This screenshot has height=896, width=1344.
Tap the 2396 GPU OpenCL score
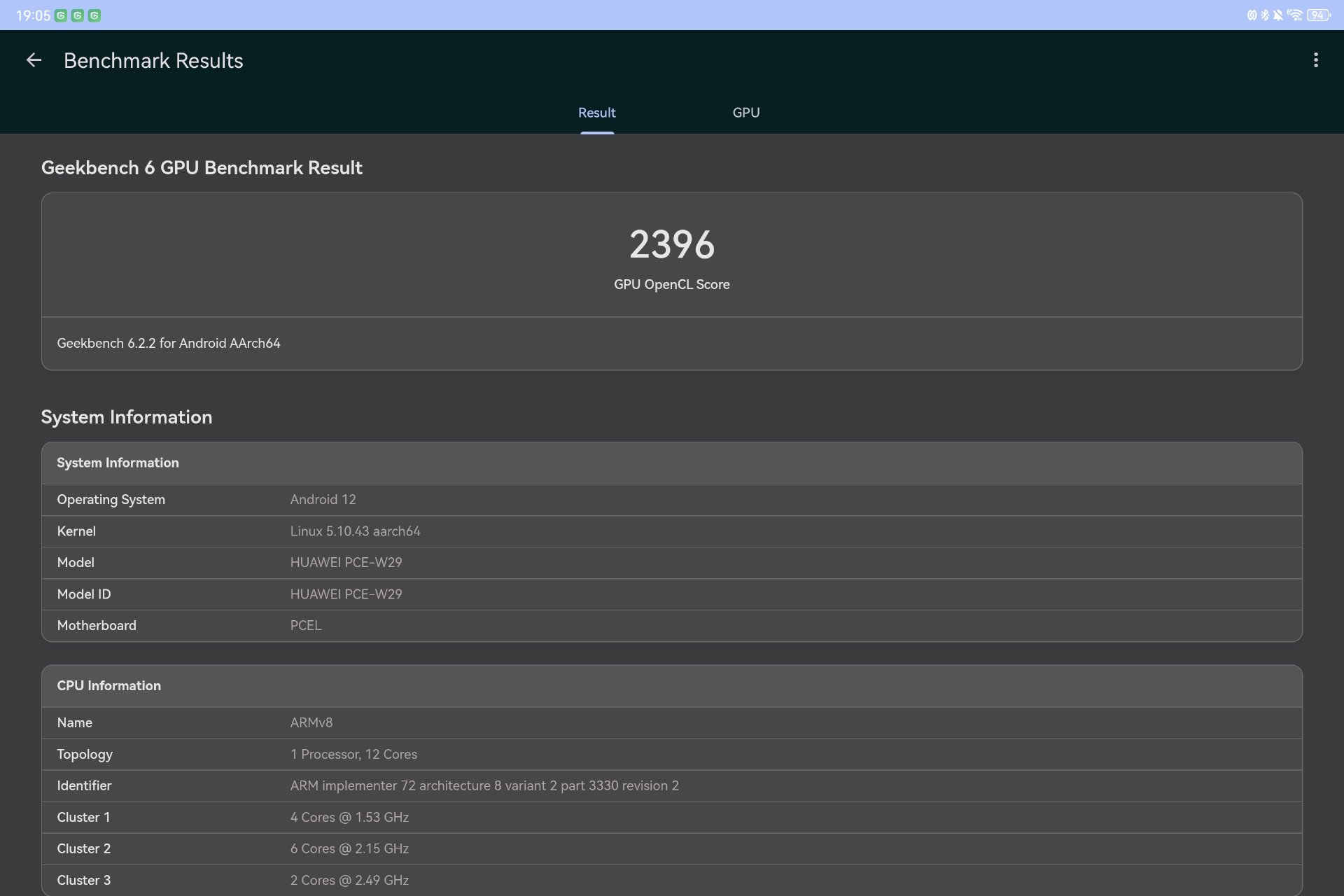pyautogui.click(x=671, y=245)
